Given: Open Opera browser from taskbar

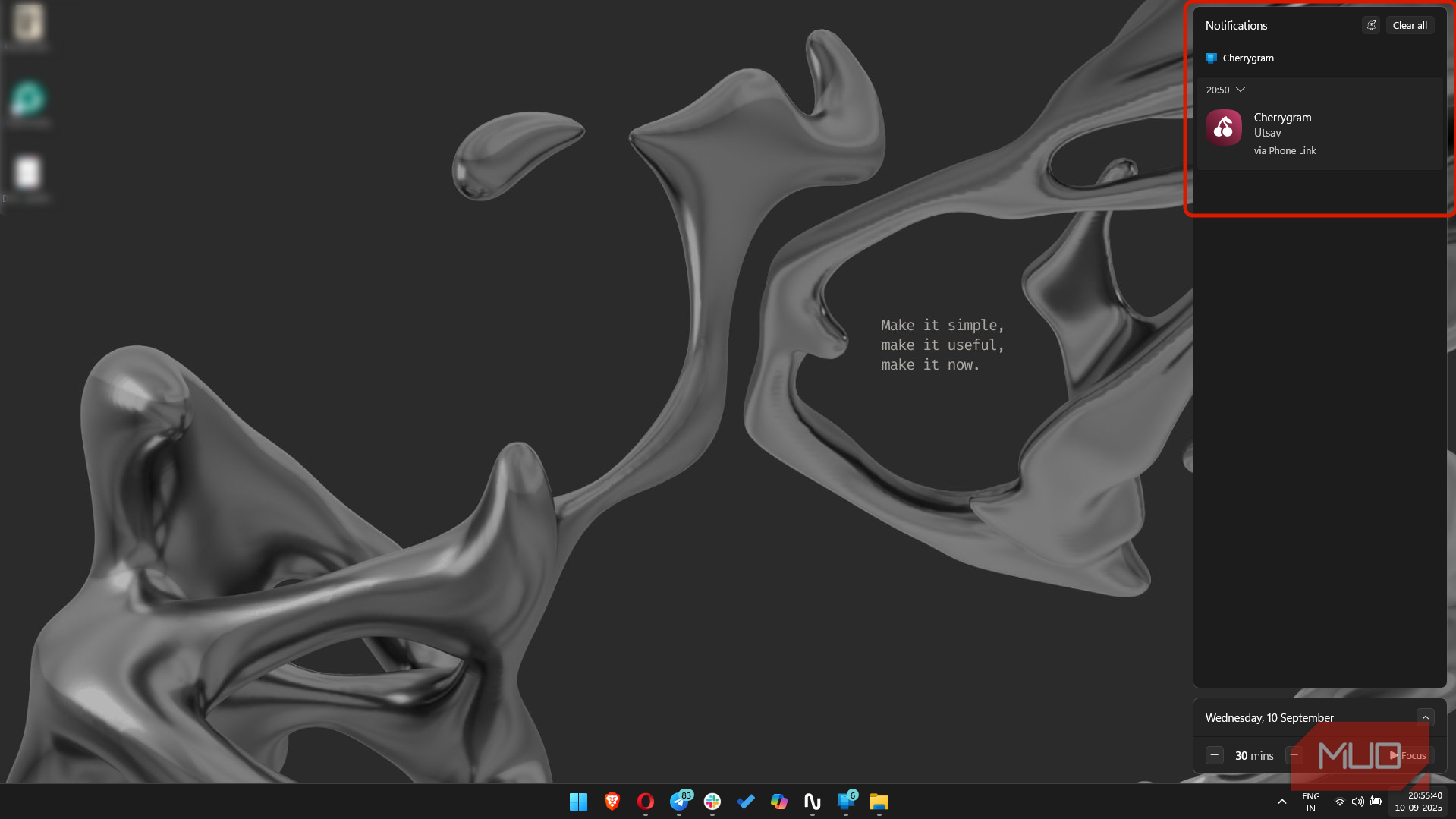Looking at the screenshot, I should pyautogui.click(x=645, y=802).
